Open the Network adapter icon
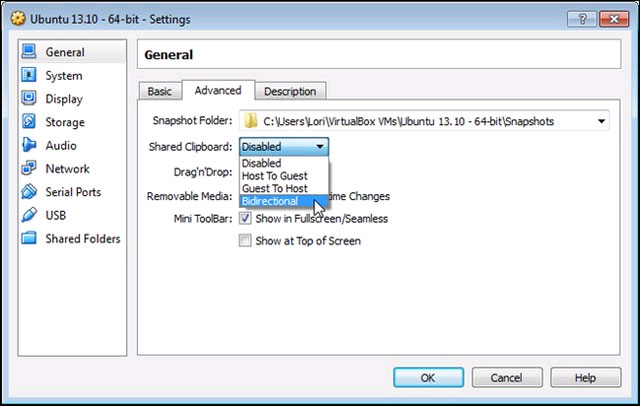Image resolution: width=640 pixels, height=406 pixels. point(28,169)
